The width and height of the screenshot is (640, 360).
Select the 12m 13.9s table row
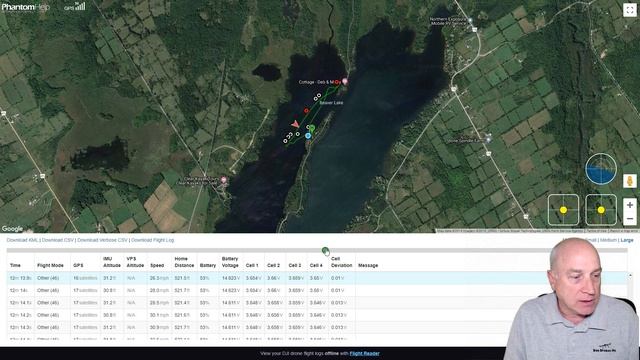pyautogui.click(x=317, y=278)
